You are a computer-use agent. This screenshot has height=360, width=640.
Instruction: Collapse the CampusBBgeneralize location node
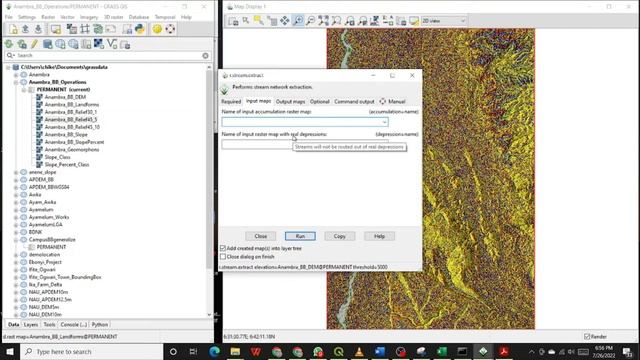[16, 240]
